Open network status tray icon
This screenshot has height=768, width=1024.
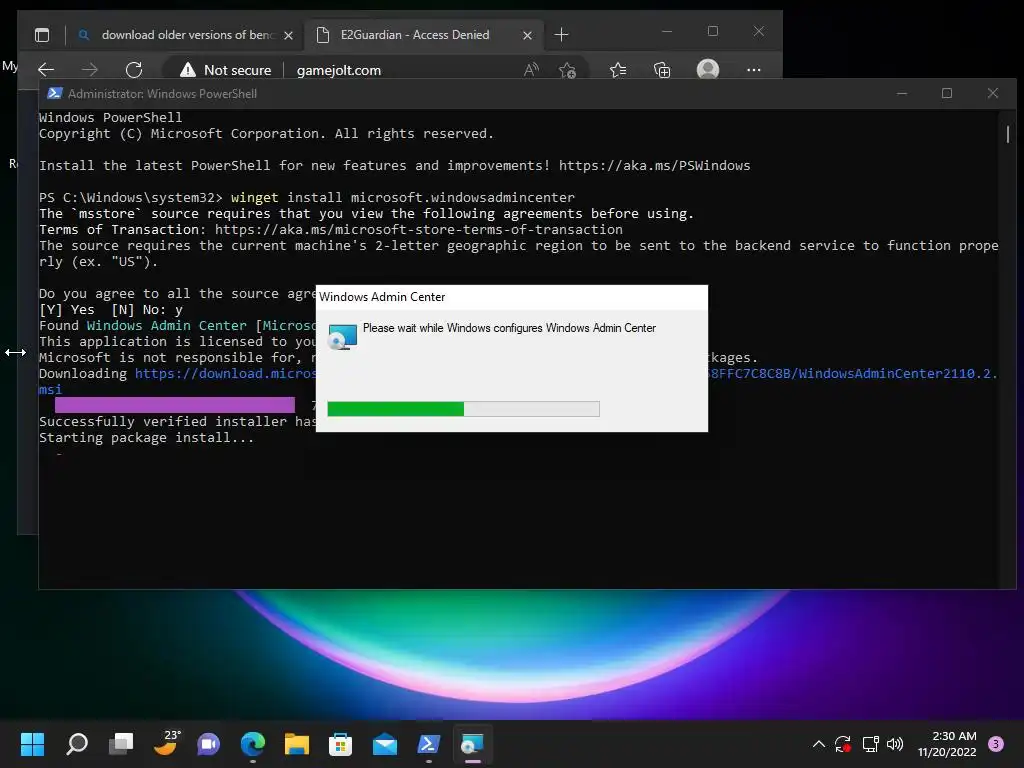tap(870, 744)
